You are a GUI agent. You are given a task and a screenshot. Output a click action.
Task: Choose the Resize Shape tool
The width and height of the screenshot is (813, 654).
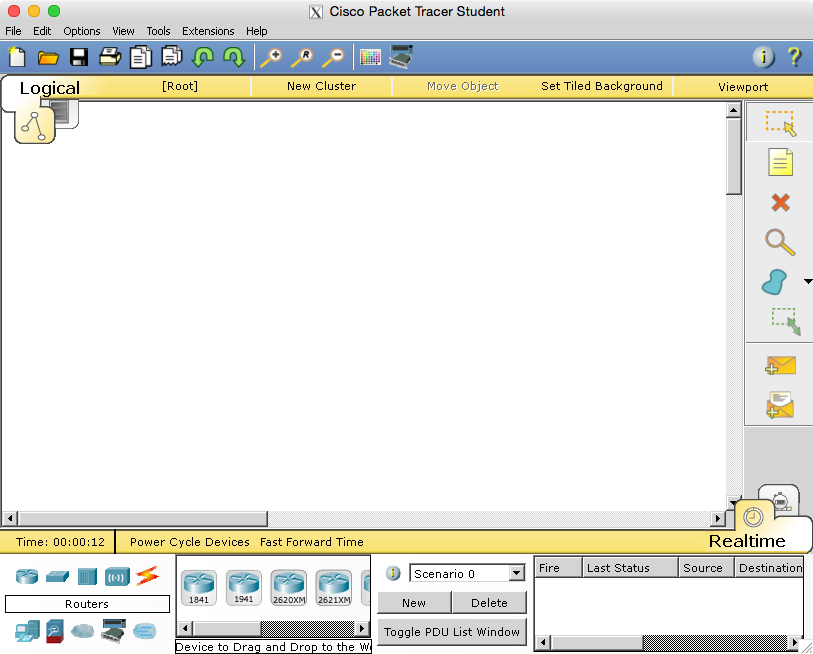tap(786, 322)
